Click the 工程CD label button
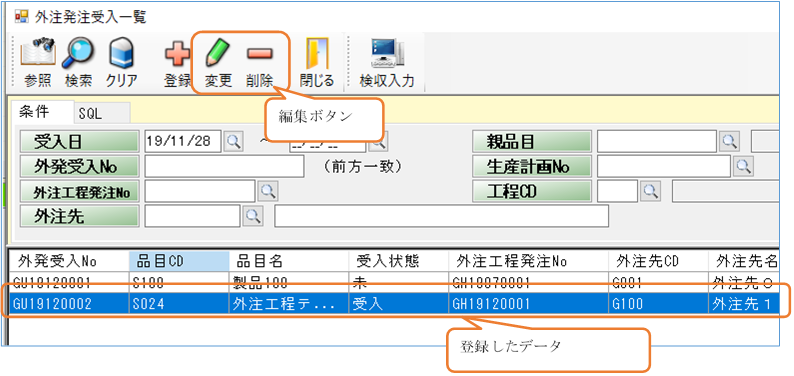This screenshot has width=794, height=376. coord(532,191)
